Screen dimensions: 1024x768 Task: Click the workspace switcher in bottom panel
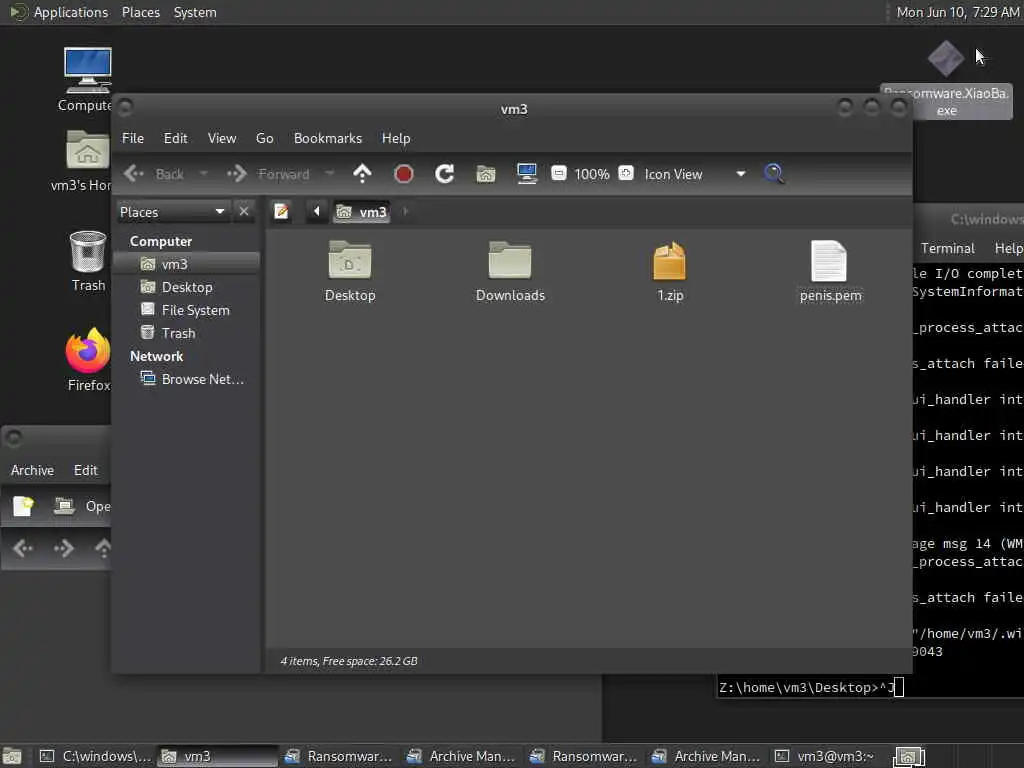[x=908, y=757]
